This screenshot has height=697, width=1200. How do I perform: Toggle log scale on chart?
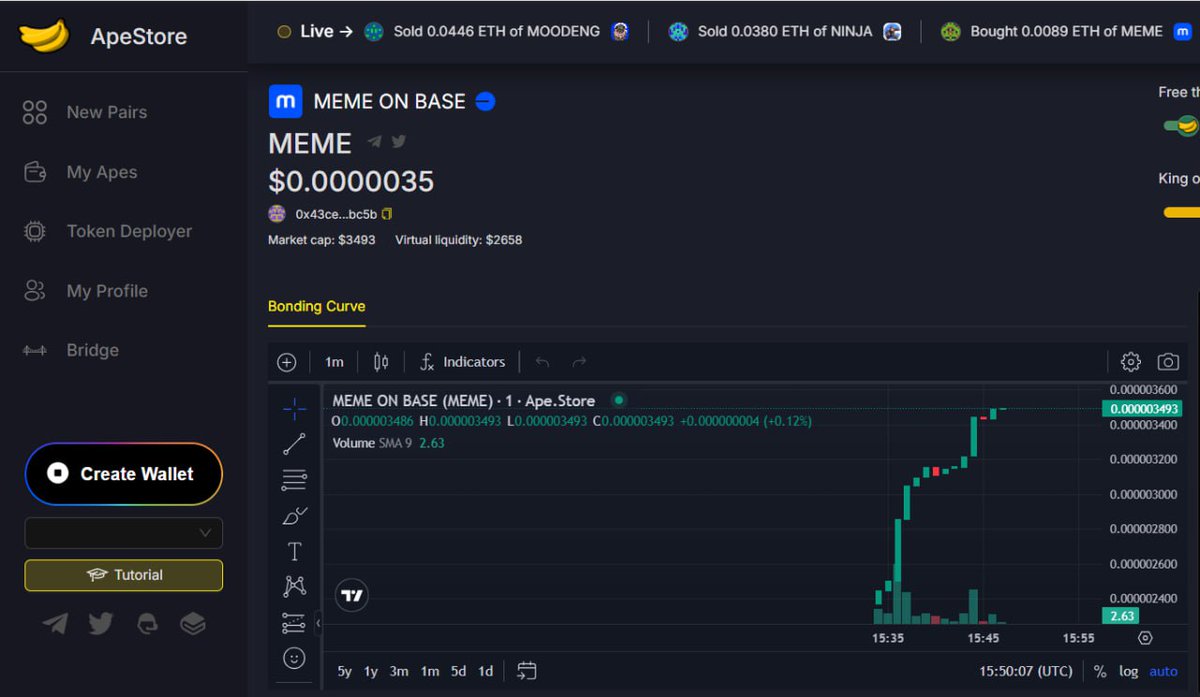tap(1128, 671)
